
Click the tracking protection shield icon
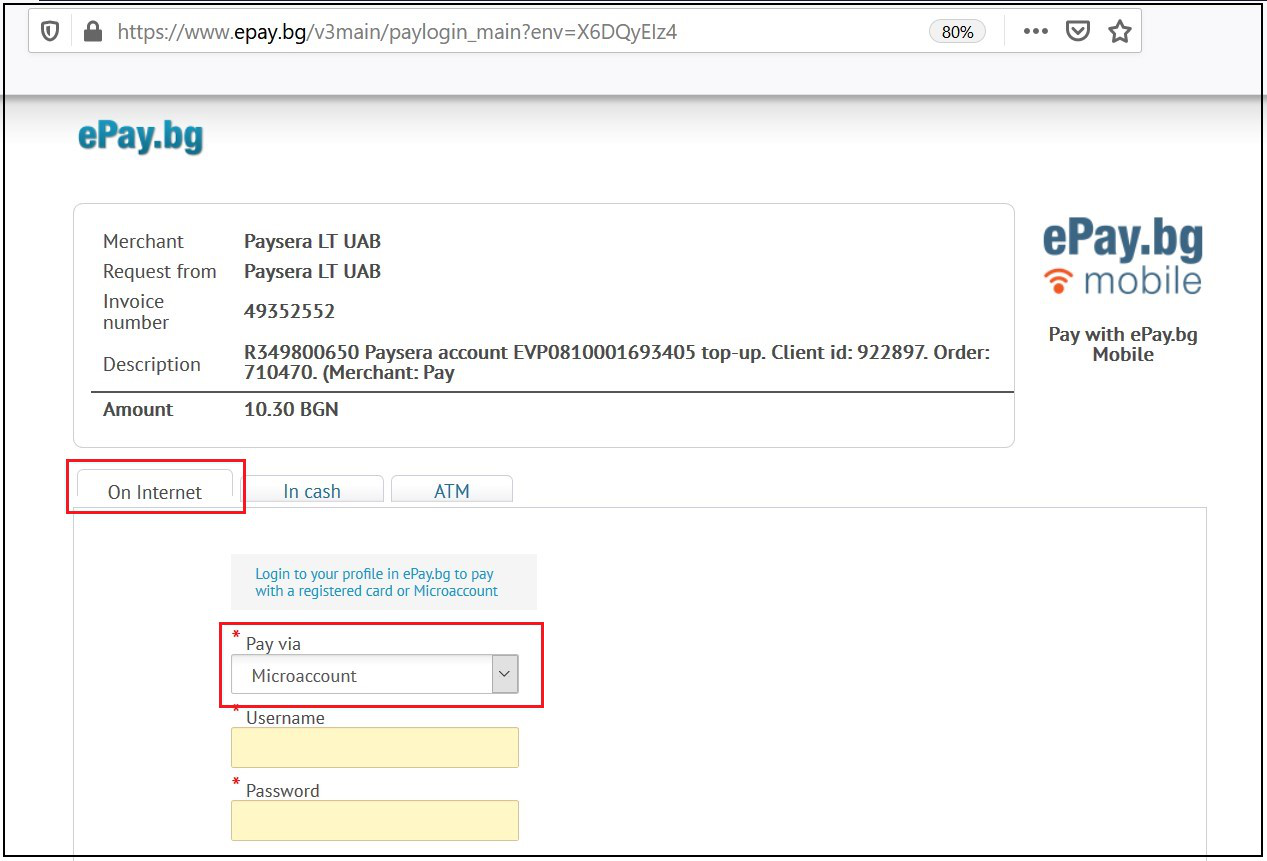coord(50,32)
